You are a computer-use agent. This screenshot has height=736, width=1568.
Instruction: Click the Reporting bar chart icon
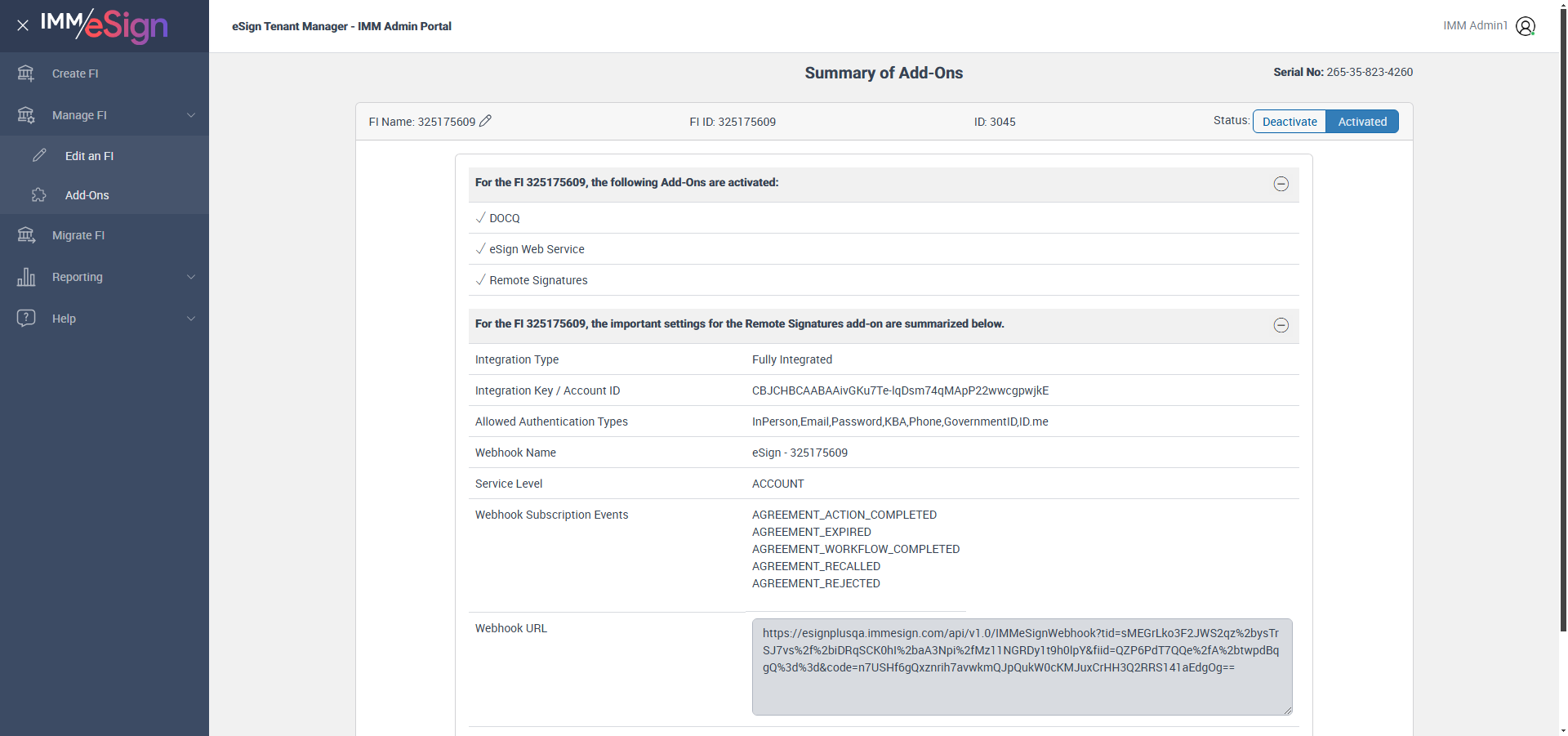click(26, 277)
